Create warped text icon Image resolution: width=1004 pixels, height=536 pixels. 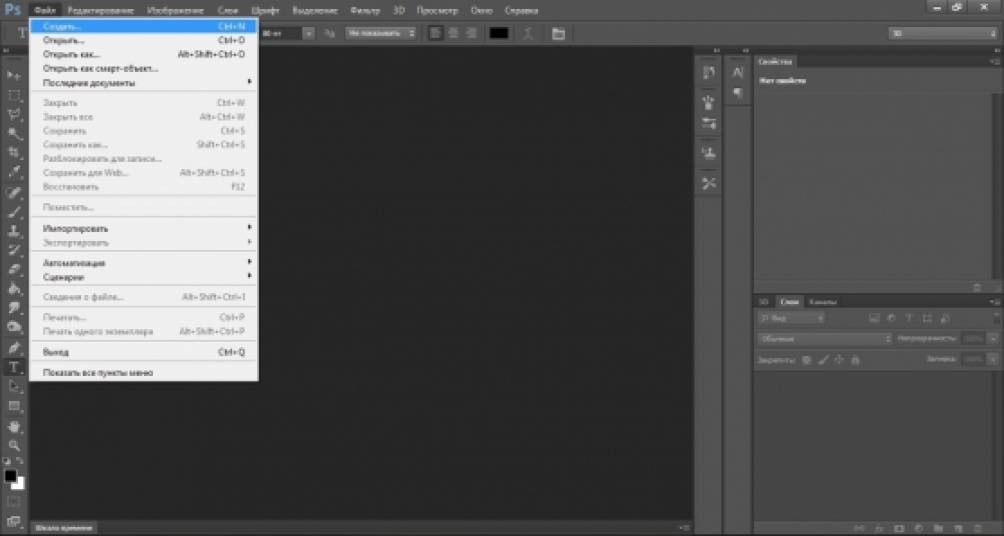(x=528, y=33)
